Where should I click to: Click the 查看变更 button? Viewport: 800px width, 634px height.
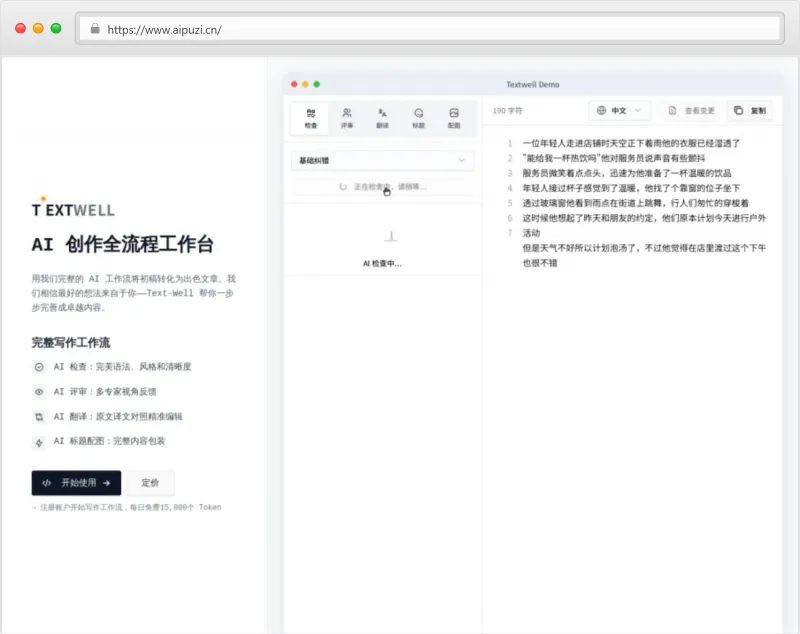tap(691, 110)
